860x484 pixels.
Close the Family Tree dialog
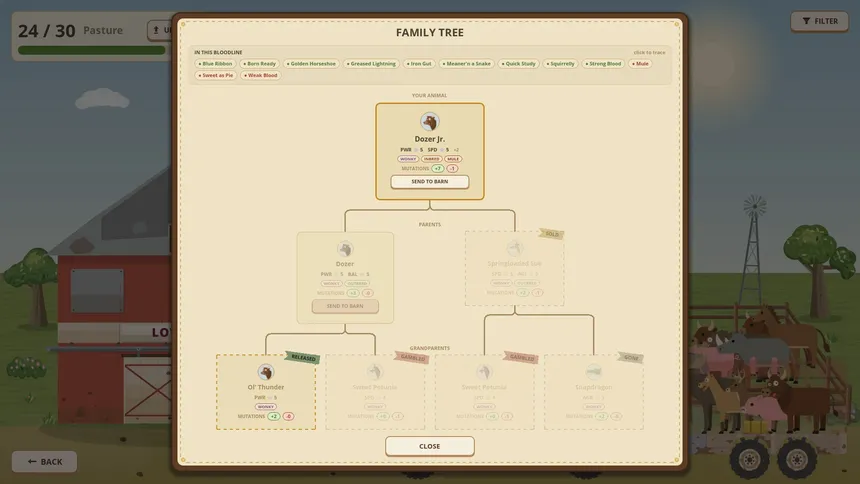(x=429, y=446)
